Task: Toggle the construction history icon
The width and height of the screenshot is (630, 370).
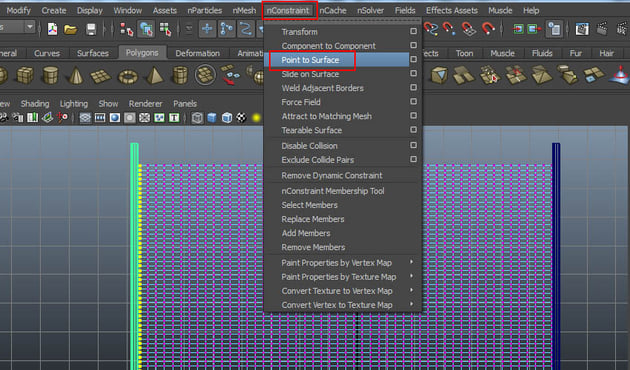Action: [x=554, y=29]
